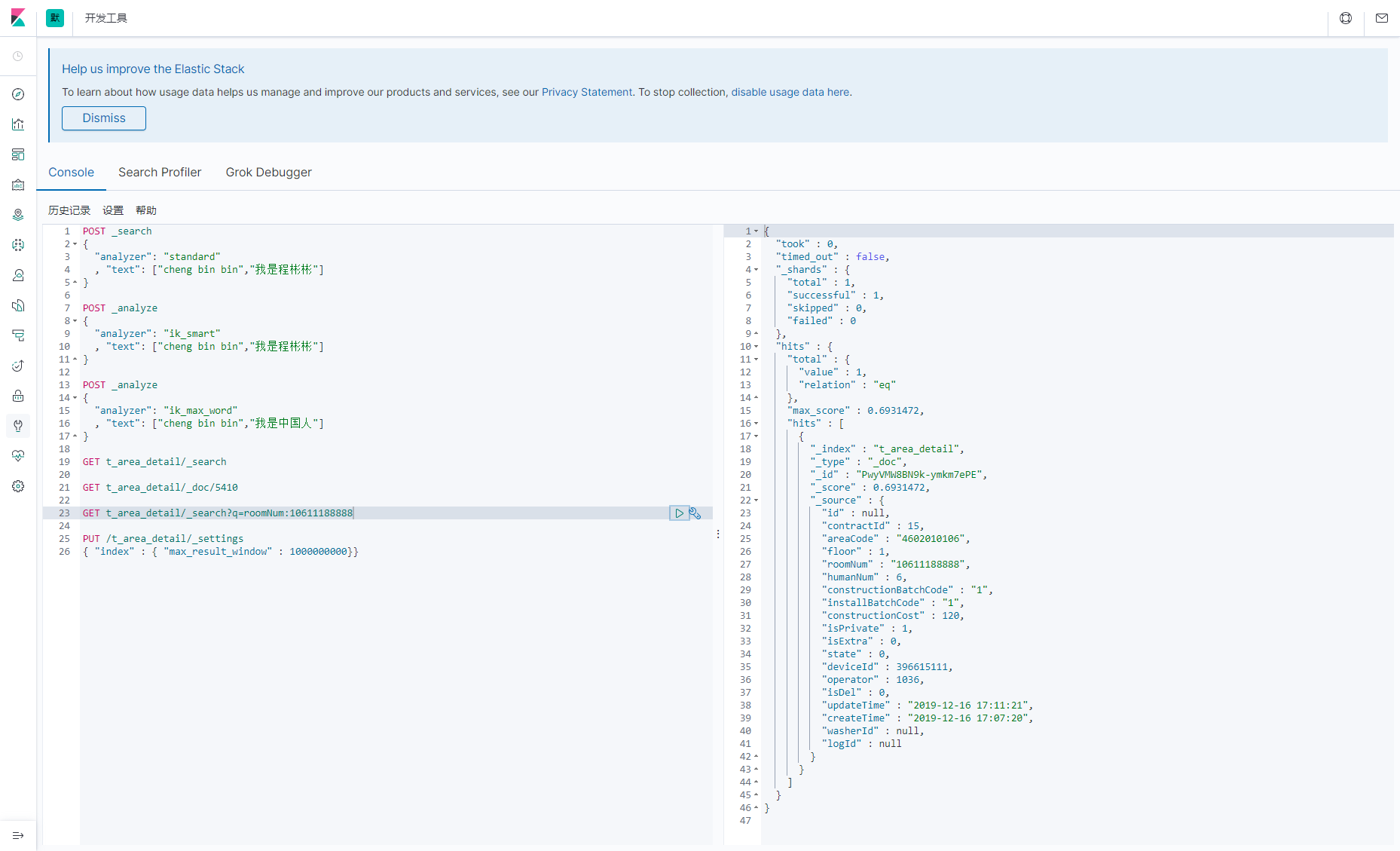Image resolution: width=1400 pixels, height=851 pixels.
Task: Open Uptime icon in sidebar
Action: tap(18, 366)
